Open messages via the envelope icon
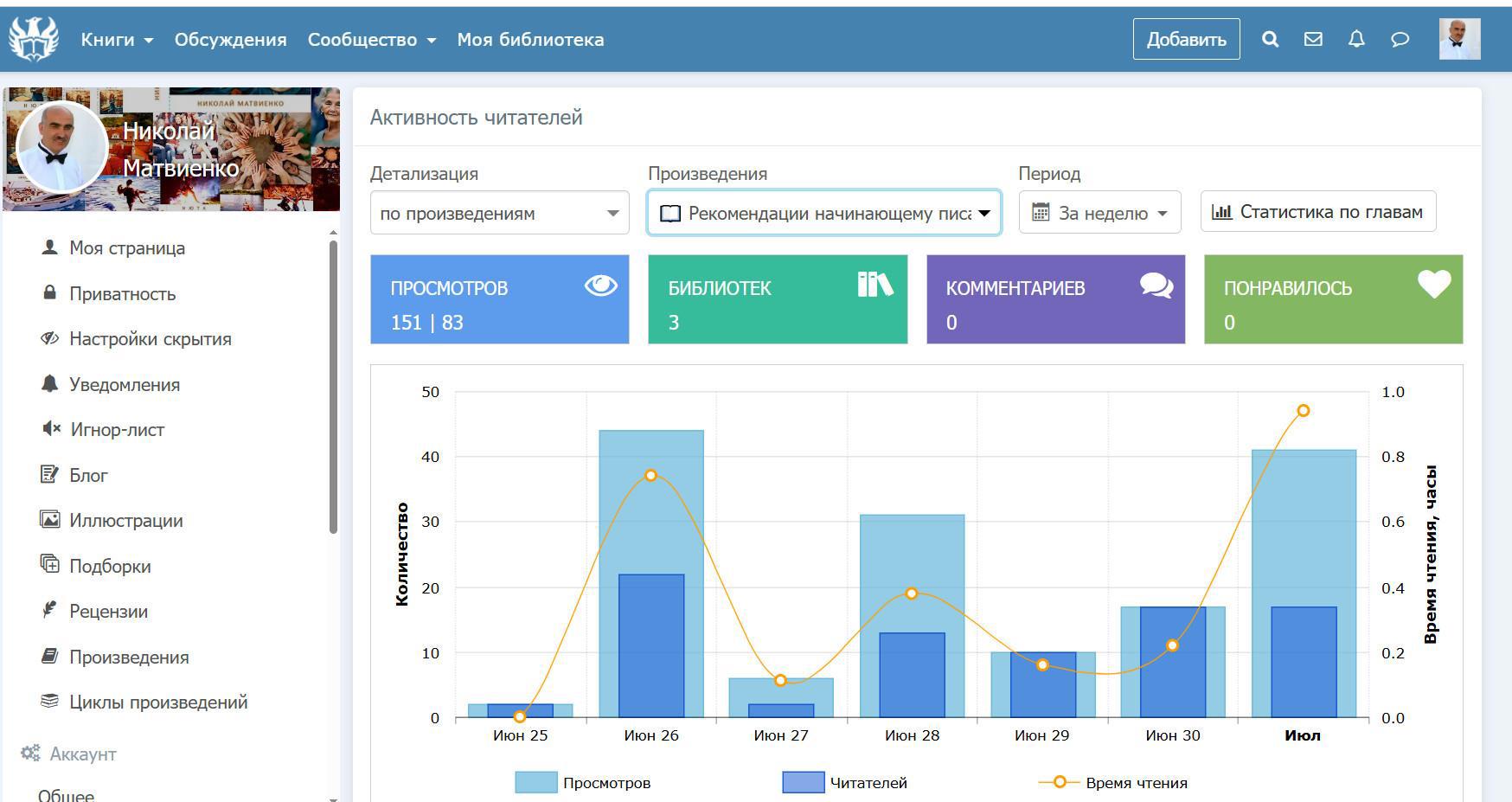The image size is (1512, 802). 1313,39
